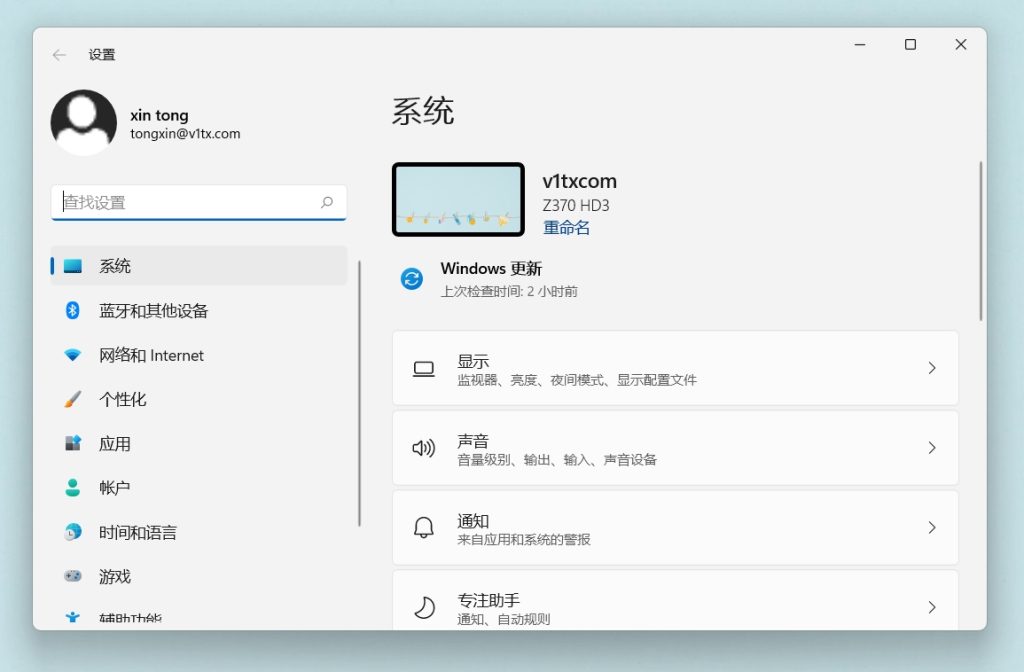Open 显示 display settings text
The height and width of the screenshot is (672, 1024).
coord(473,361)
